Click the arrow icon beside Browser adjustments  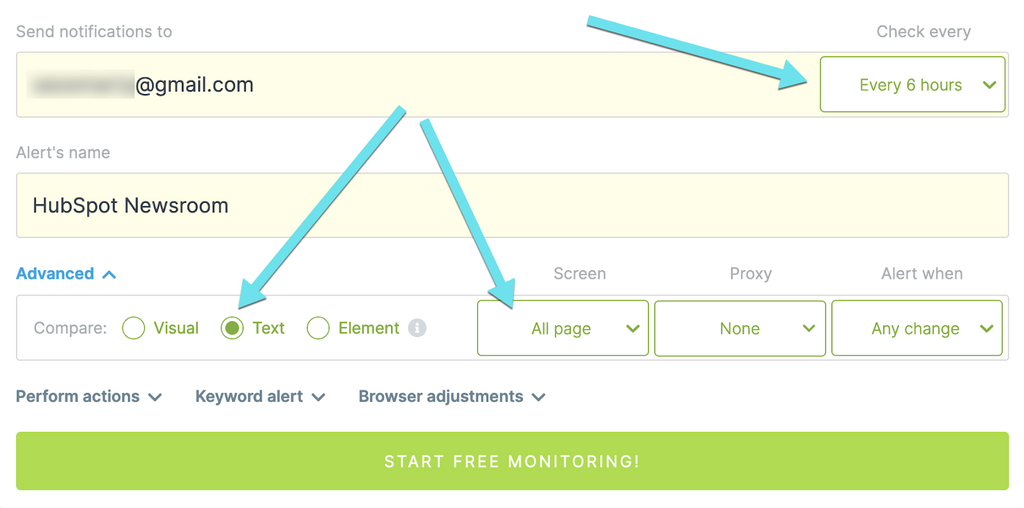(539, 397)
